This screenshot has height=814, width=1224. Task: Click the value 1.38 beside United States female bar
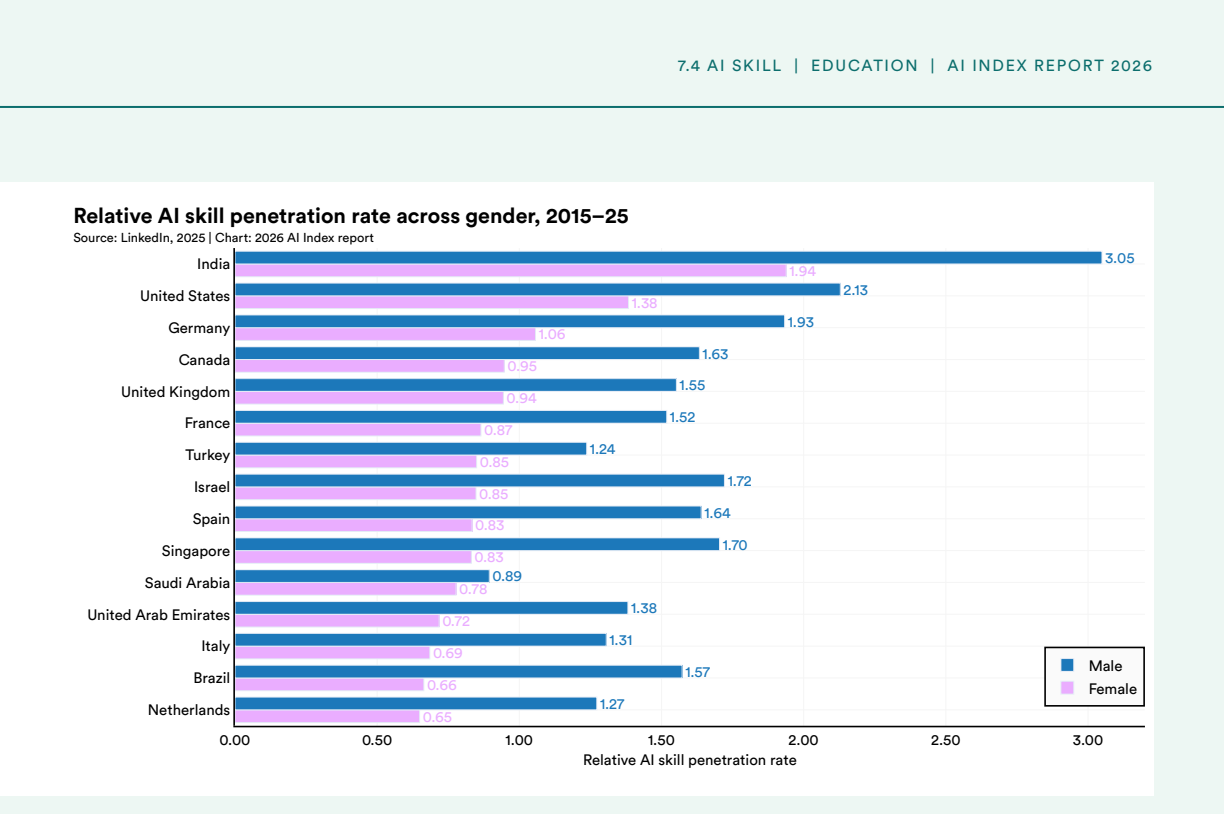pyautogui.click(x=644, y=303)
